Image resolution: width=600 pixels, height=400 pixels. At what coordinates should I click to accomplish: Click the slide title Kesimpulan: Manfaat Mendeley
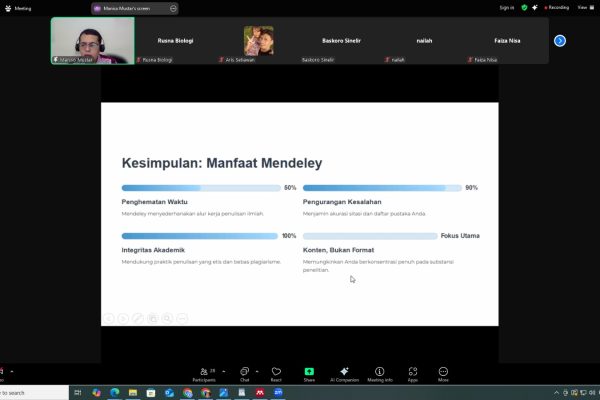click(222, 163)
